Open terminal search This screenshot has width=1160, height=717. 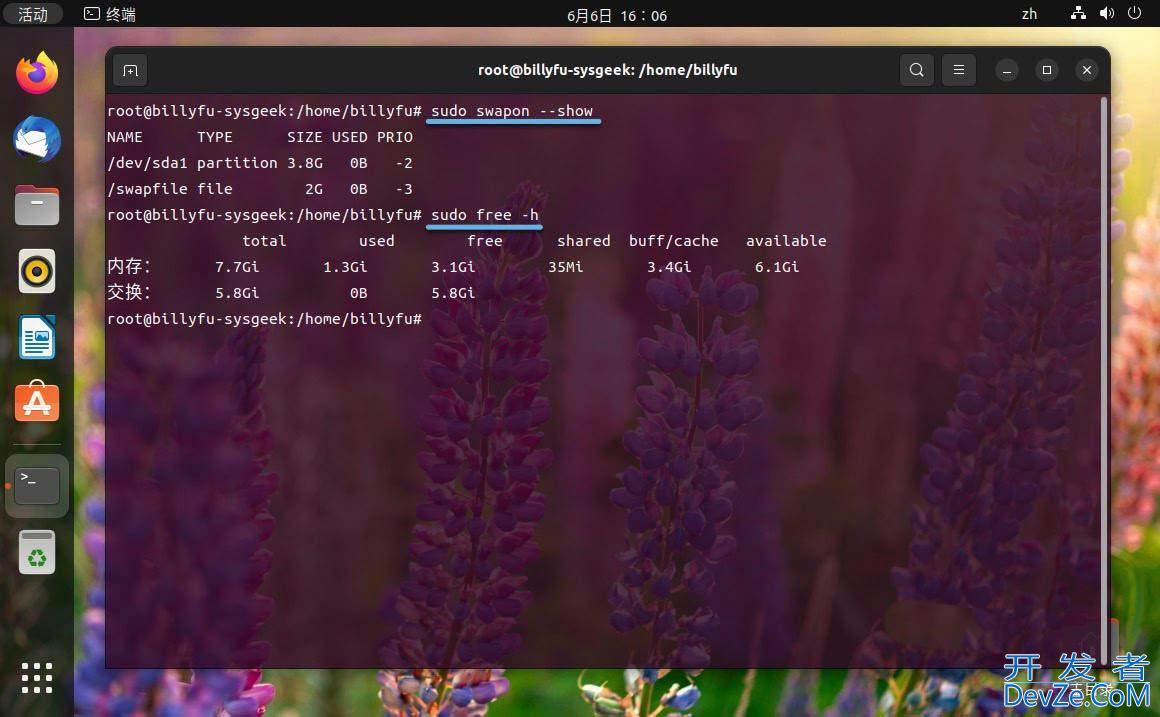917,70
